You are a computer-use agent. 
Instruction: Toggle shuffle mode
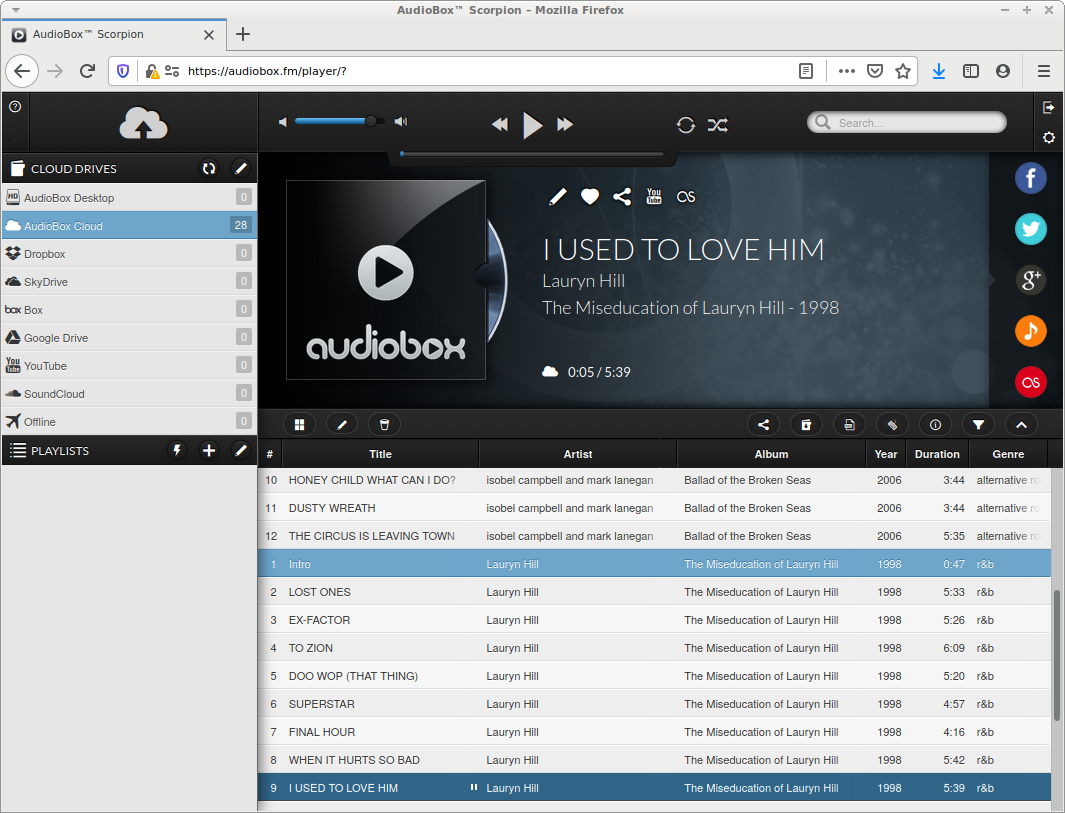click(718, 125)
